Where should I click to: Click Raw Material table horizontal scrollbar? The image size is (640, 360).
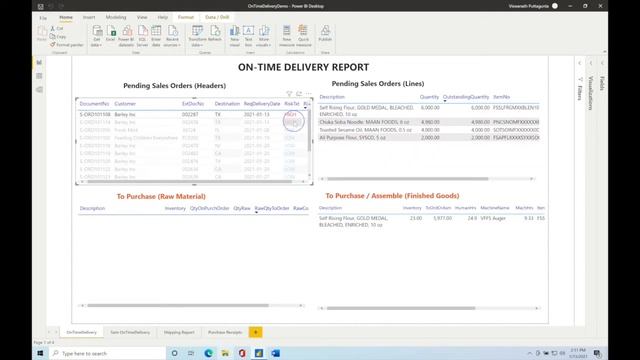178,305
